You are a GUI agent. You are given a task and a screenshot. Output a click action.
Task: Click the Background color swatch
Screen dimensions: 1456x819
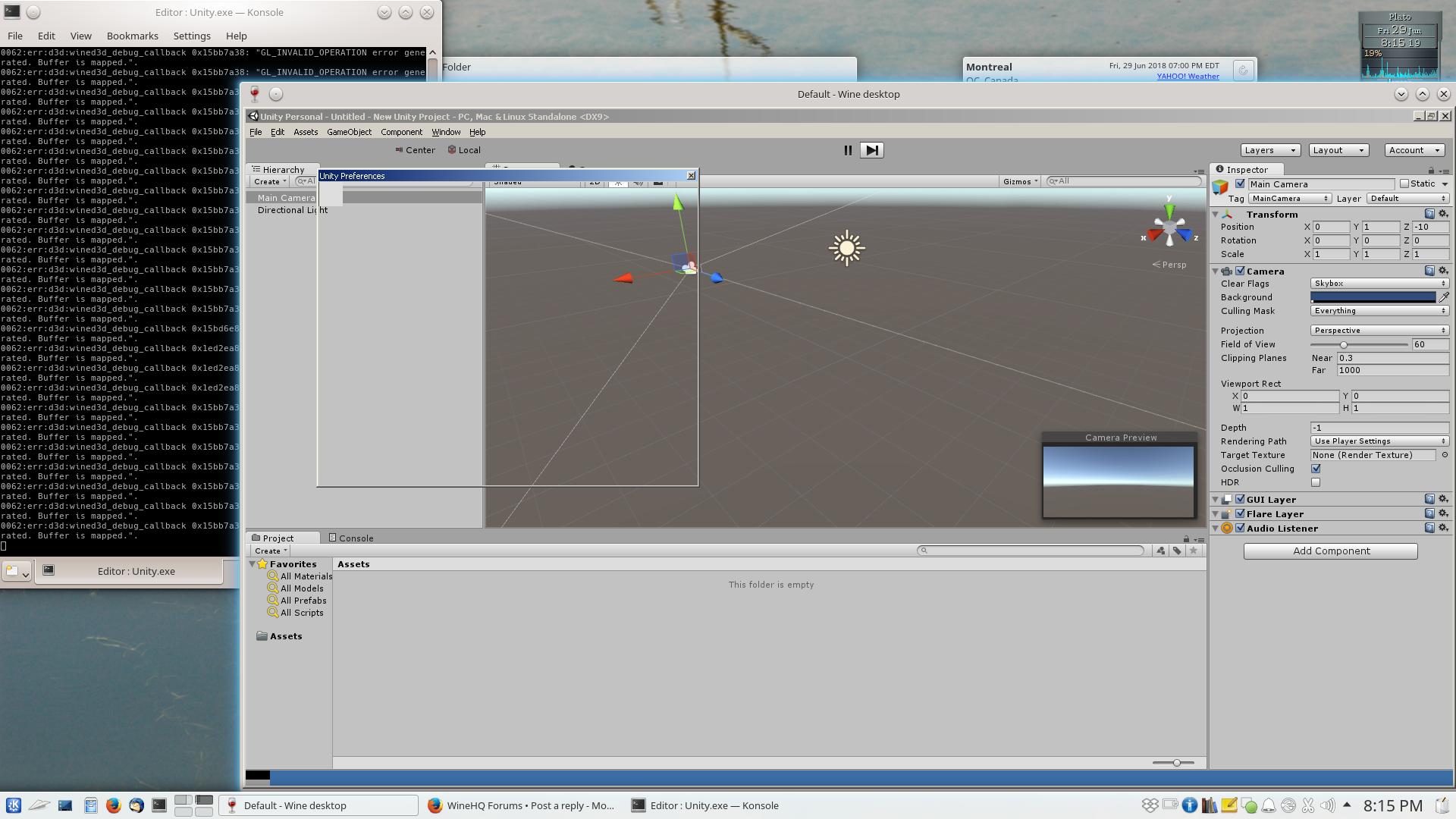[1373, 297]
